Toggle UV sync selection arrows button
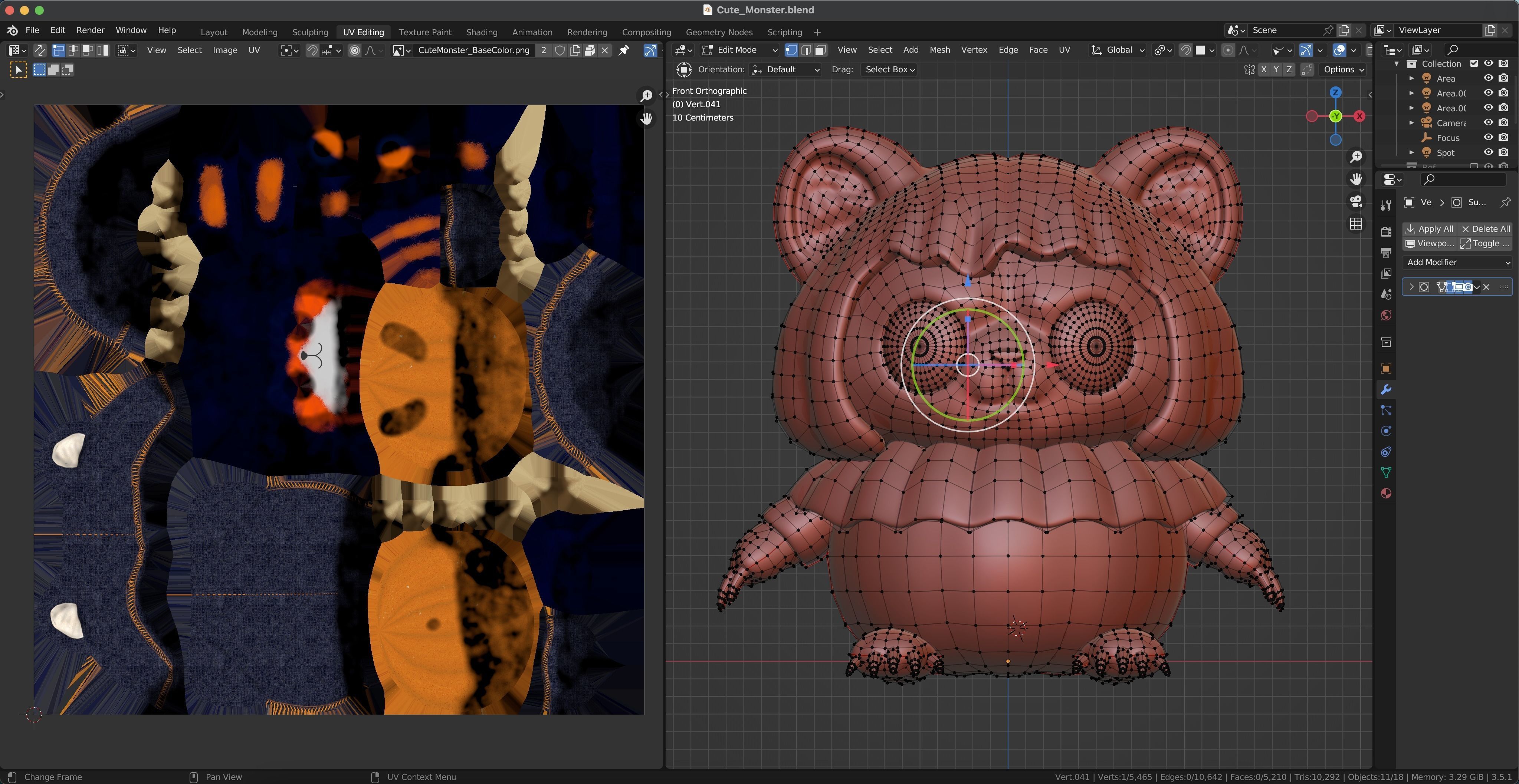The width and height of the screenshot is (1519, 784). (x=39, y=50)
